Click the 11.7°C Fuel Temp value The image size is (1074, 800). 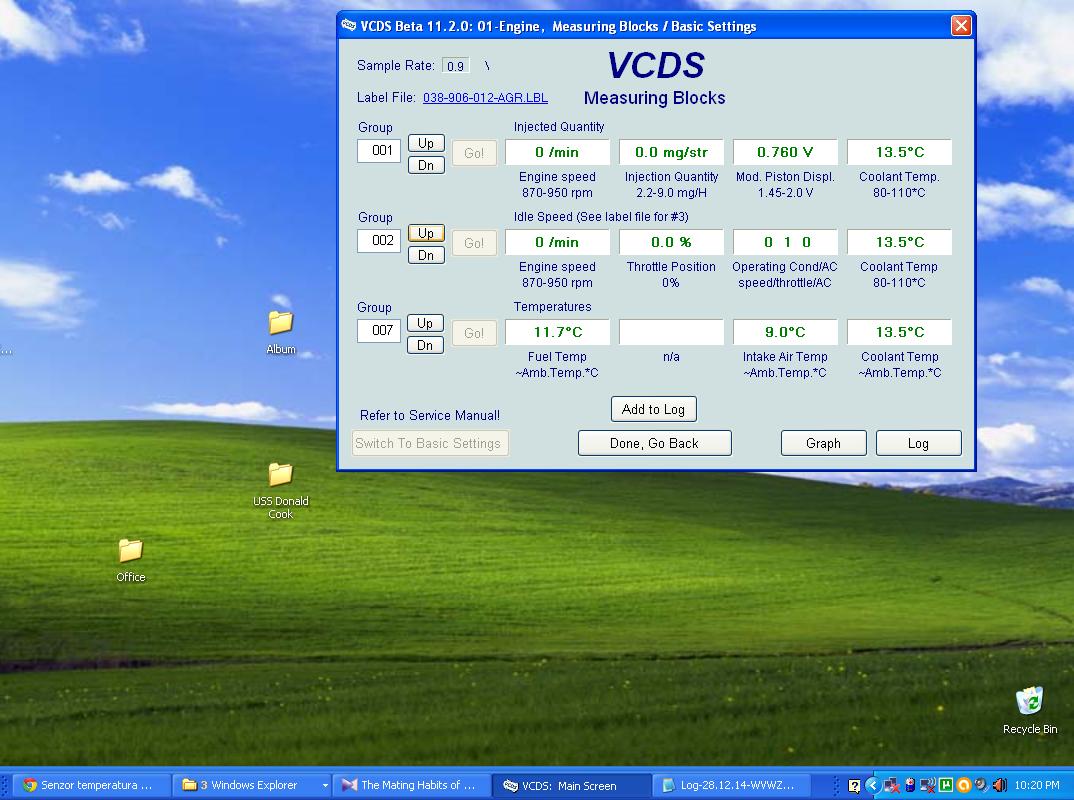click(x=557, y=332)
